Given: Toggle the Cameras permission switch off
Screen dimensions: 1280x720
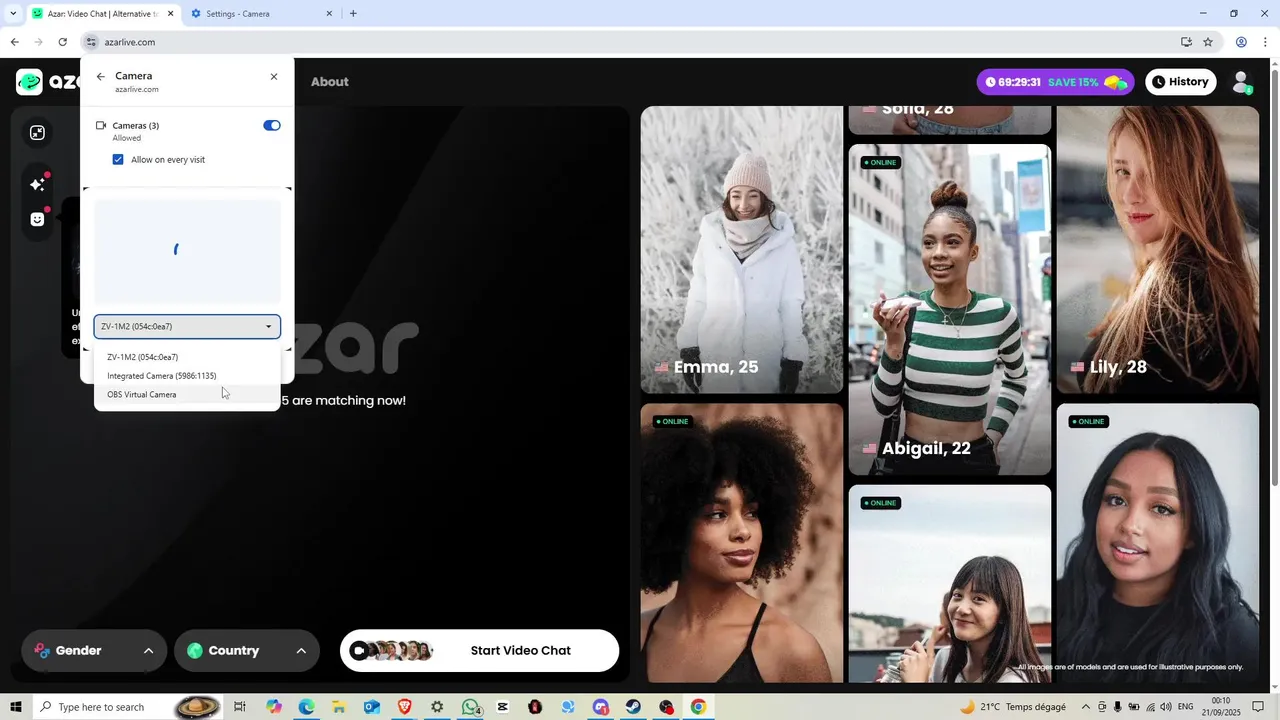Looking at the screenshot, I should 272,125.
